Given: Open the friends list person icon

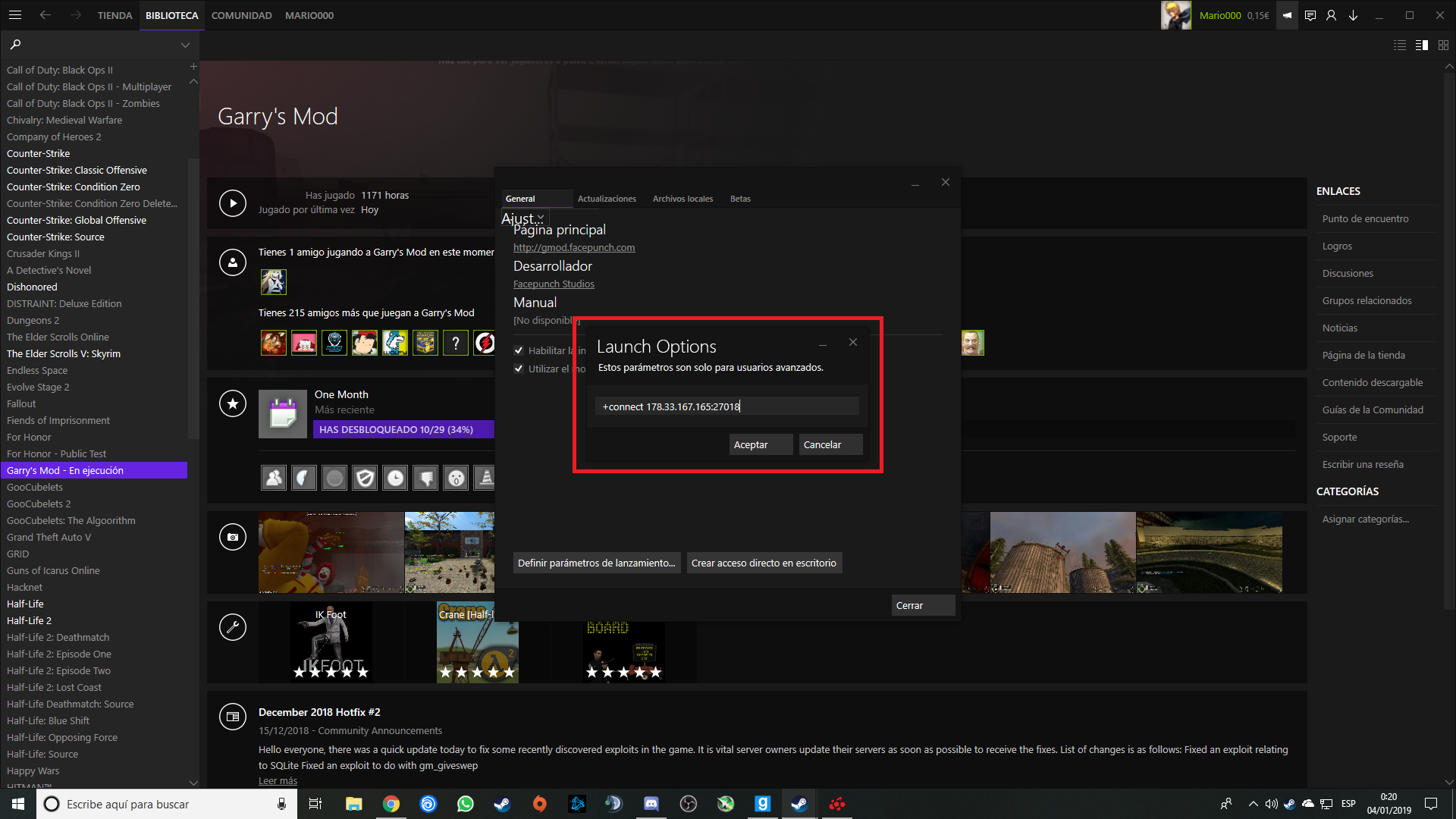Looking at the screenshot, I should pyautogui.click(x=1331, y=15).
